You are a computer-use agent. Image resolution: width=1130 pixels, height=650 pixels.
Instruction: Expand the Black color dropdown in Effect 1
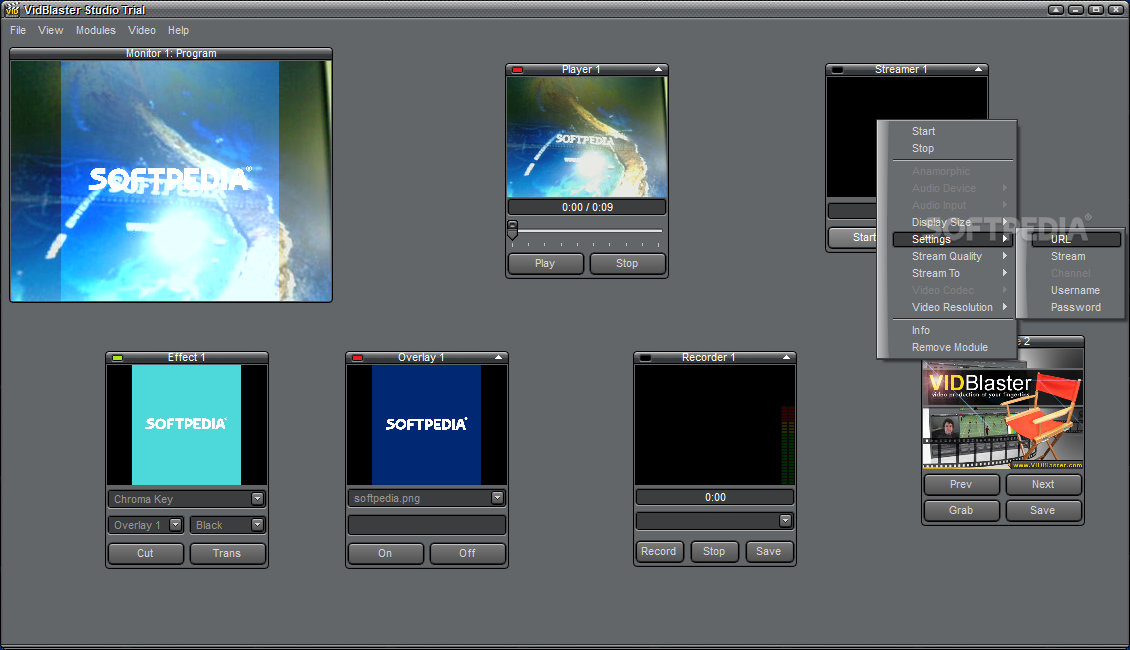(257, 525)
